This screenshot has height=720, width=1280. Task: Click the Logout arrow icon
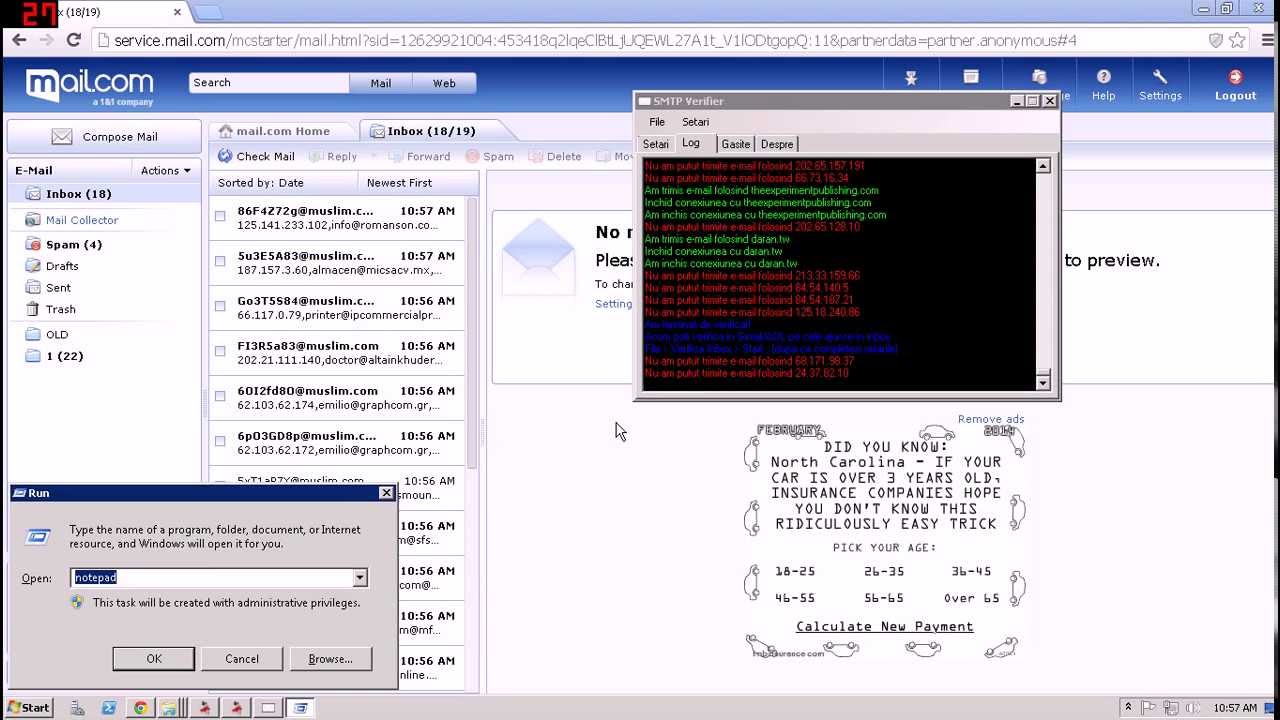pyautogui.click(x=1235, y=77)
